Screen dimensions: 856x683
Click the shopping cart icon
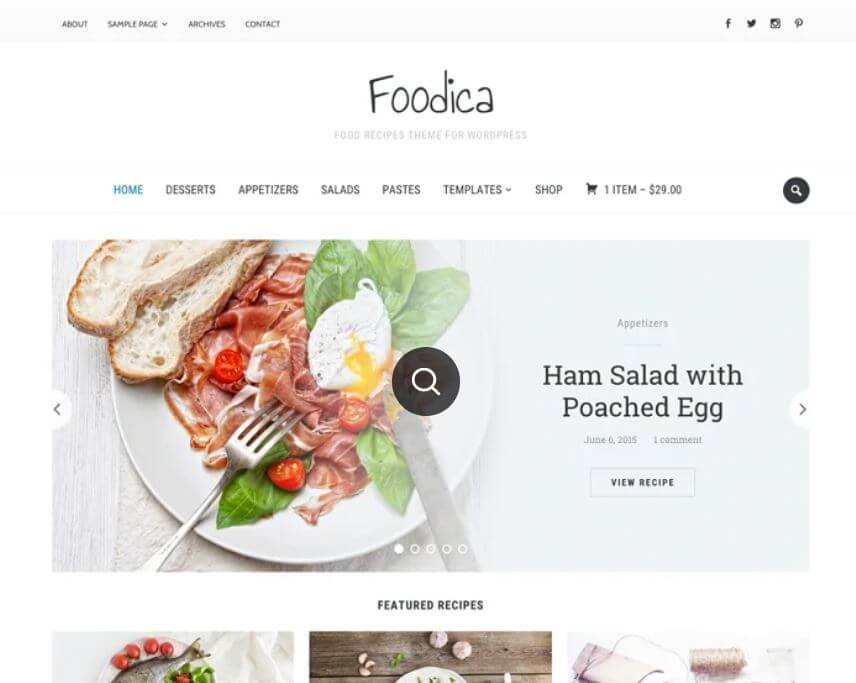591,189
